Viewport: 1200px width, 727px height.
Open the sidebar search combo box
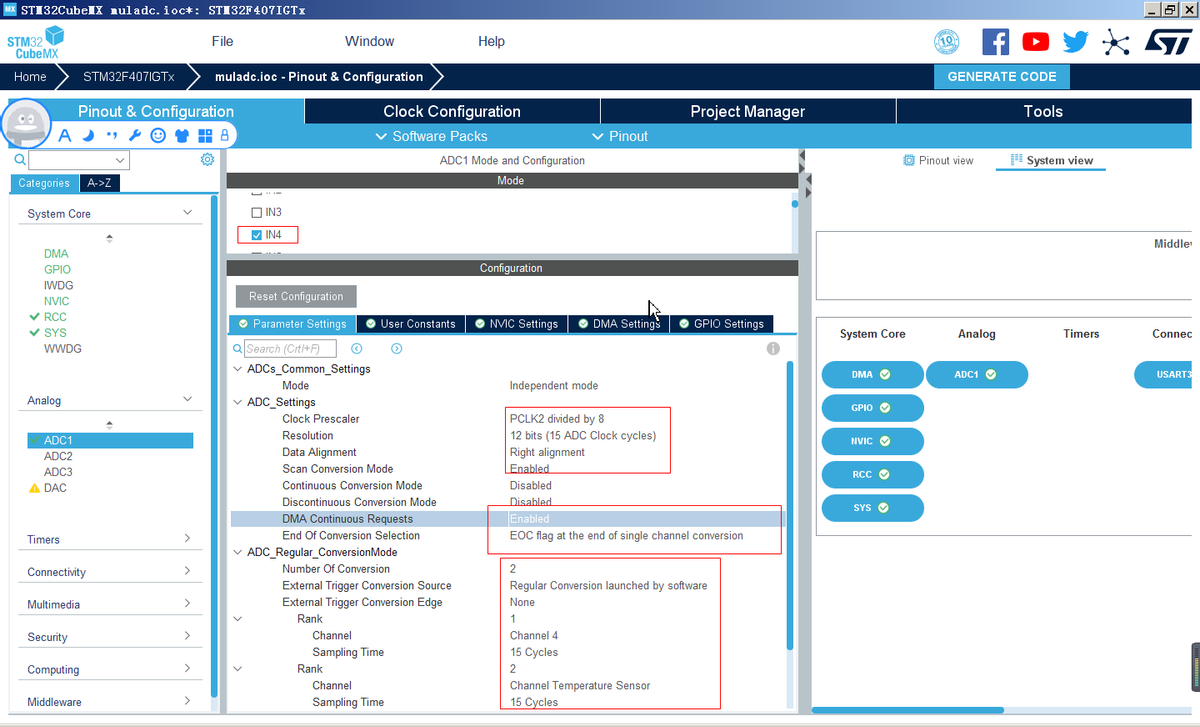[x=79, y=160]
